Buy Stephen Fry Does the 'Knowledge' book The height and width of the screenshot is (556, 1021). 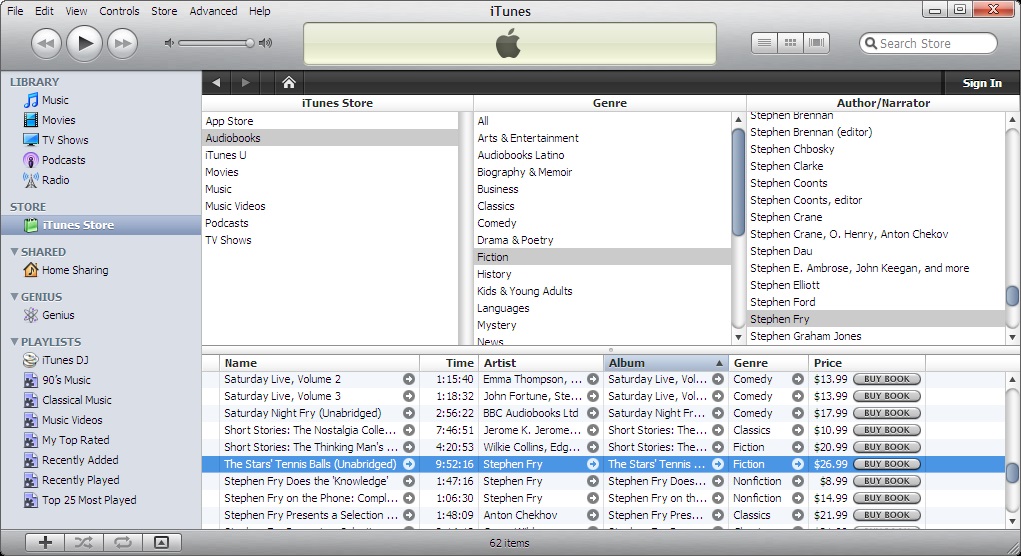tap(887, 481)
